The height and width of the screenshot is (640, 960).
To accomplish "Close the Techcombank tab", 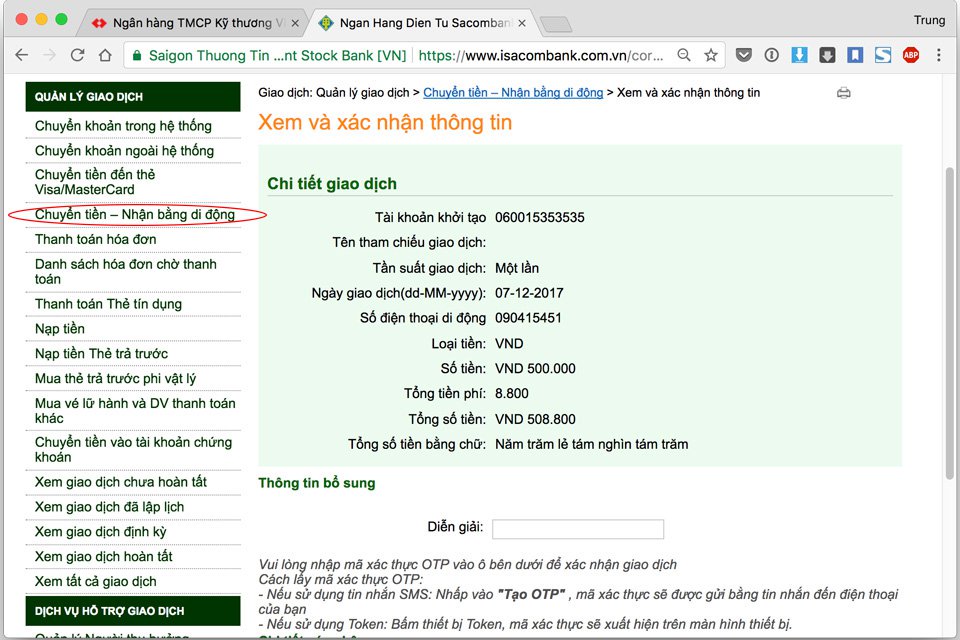I will (295, 23).
